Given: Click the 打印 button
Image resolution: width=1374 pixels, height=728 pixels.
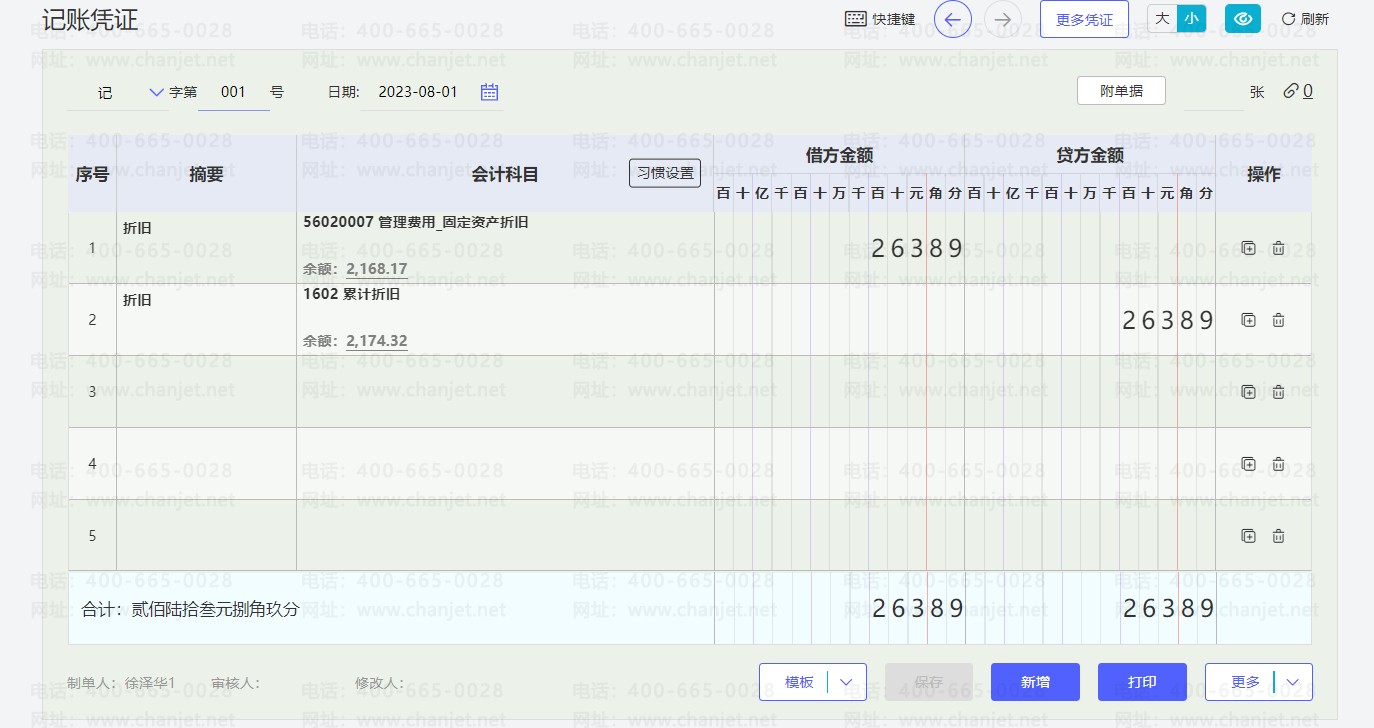Looking at the screenshot, I should [x=1142, y=682].
